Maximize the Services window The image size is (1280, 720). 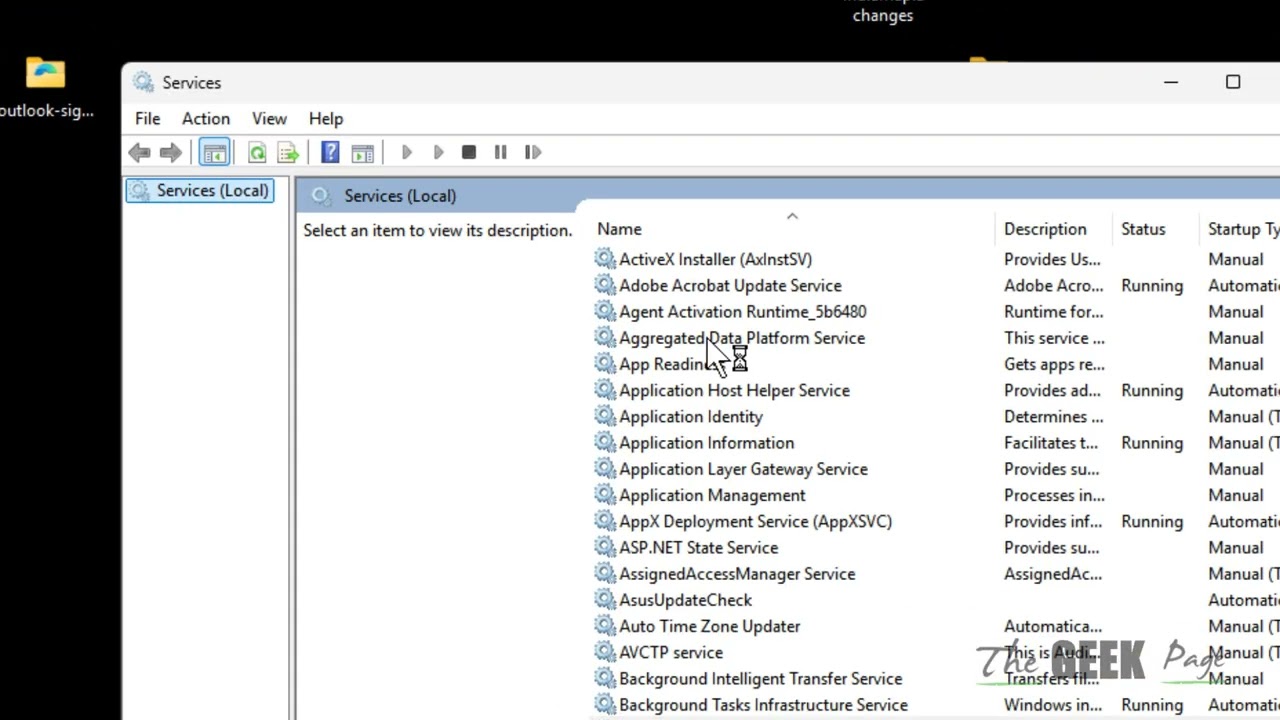click(x=1233, y=82)
